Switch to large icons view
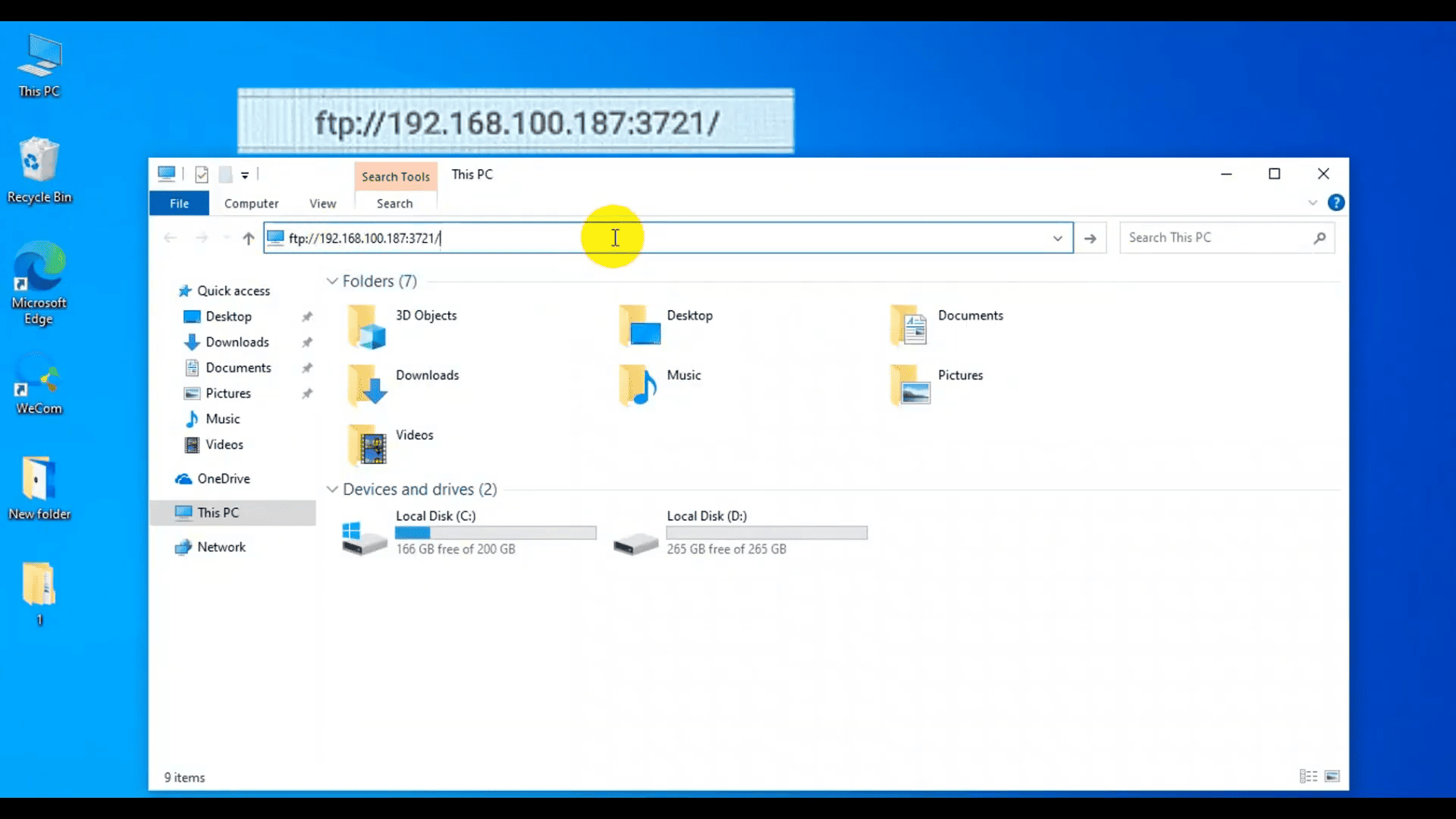This screenshot has height=819, width=1456. pos(1332,776)
